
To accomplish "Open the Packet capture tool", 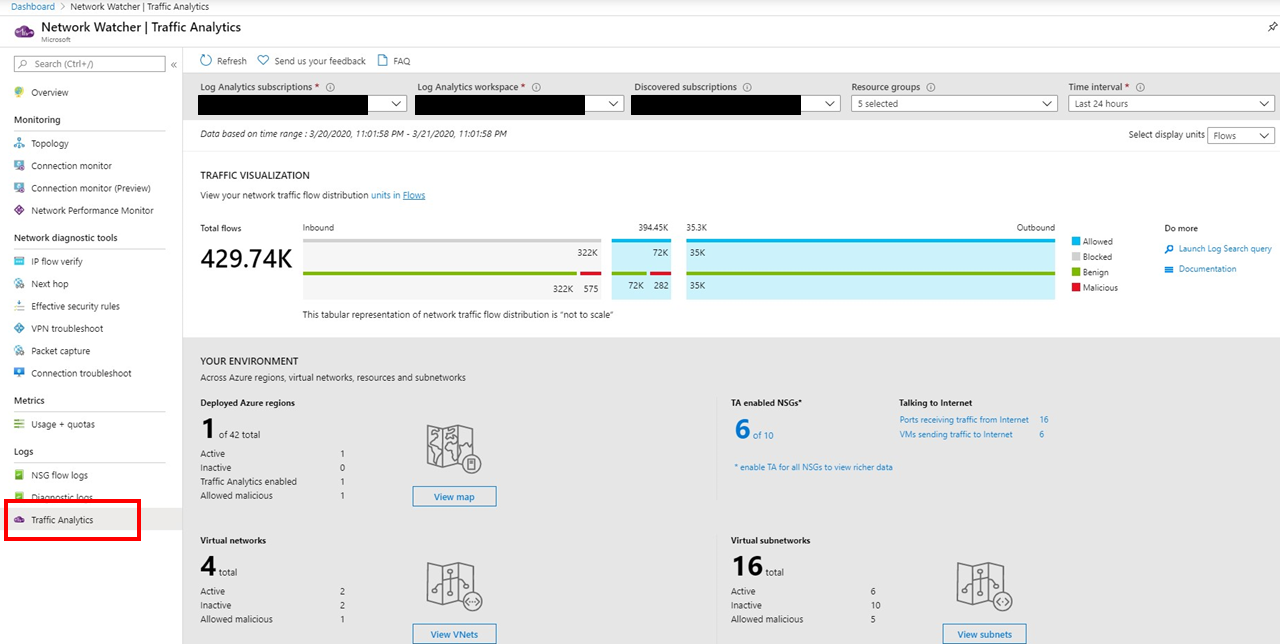I will 64,350.
